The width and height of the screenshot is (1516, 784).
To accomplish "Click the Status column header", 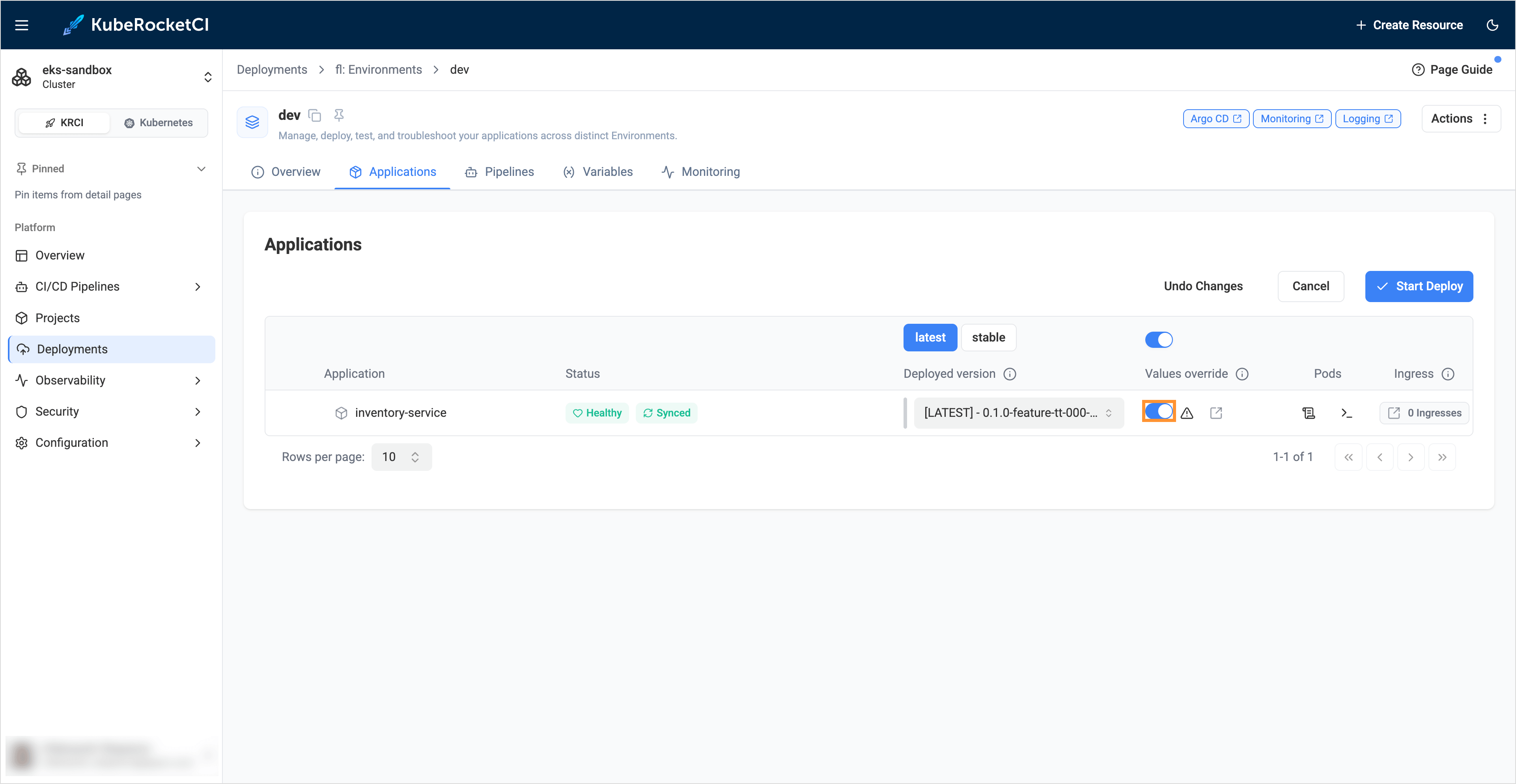I will pyautogui.click(x=583, y=374).
